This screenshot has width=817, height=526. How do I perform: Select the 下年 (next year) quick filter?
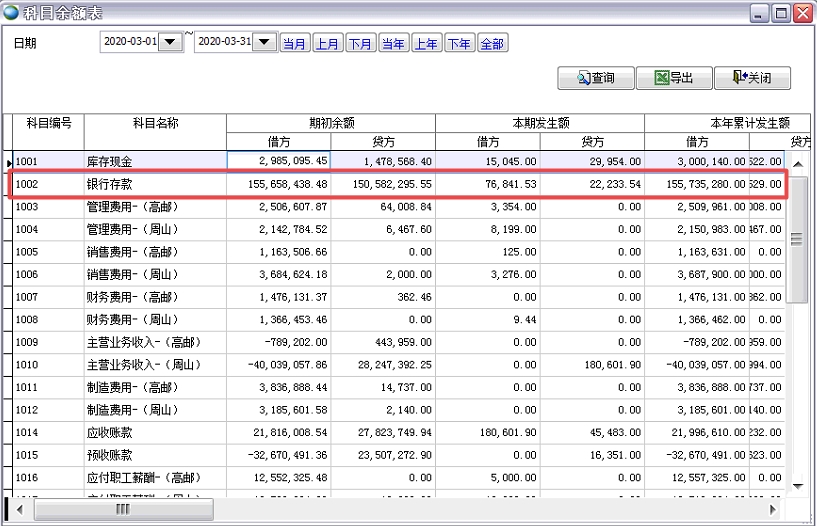coord(459,43)
